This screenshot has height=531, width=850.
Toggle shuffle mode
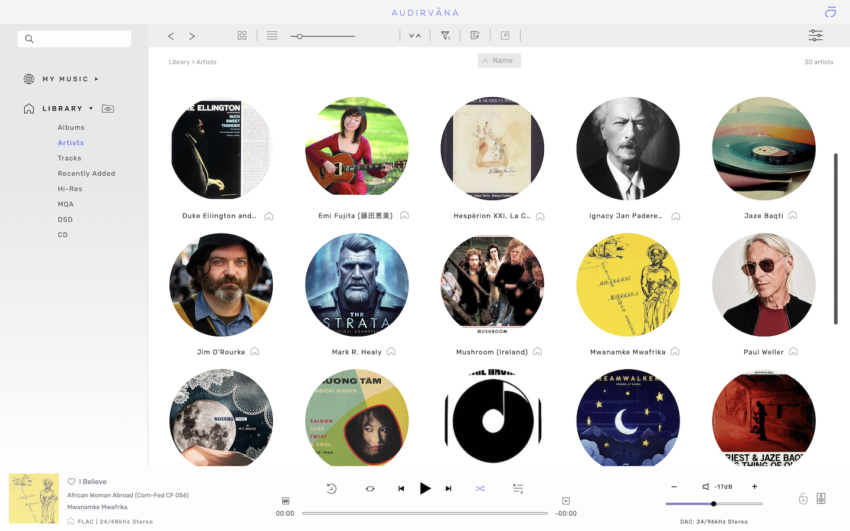coord(480,489)
